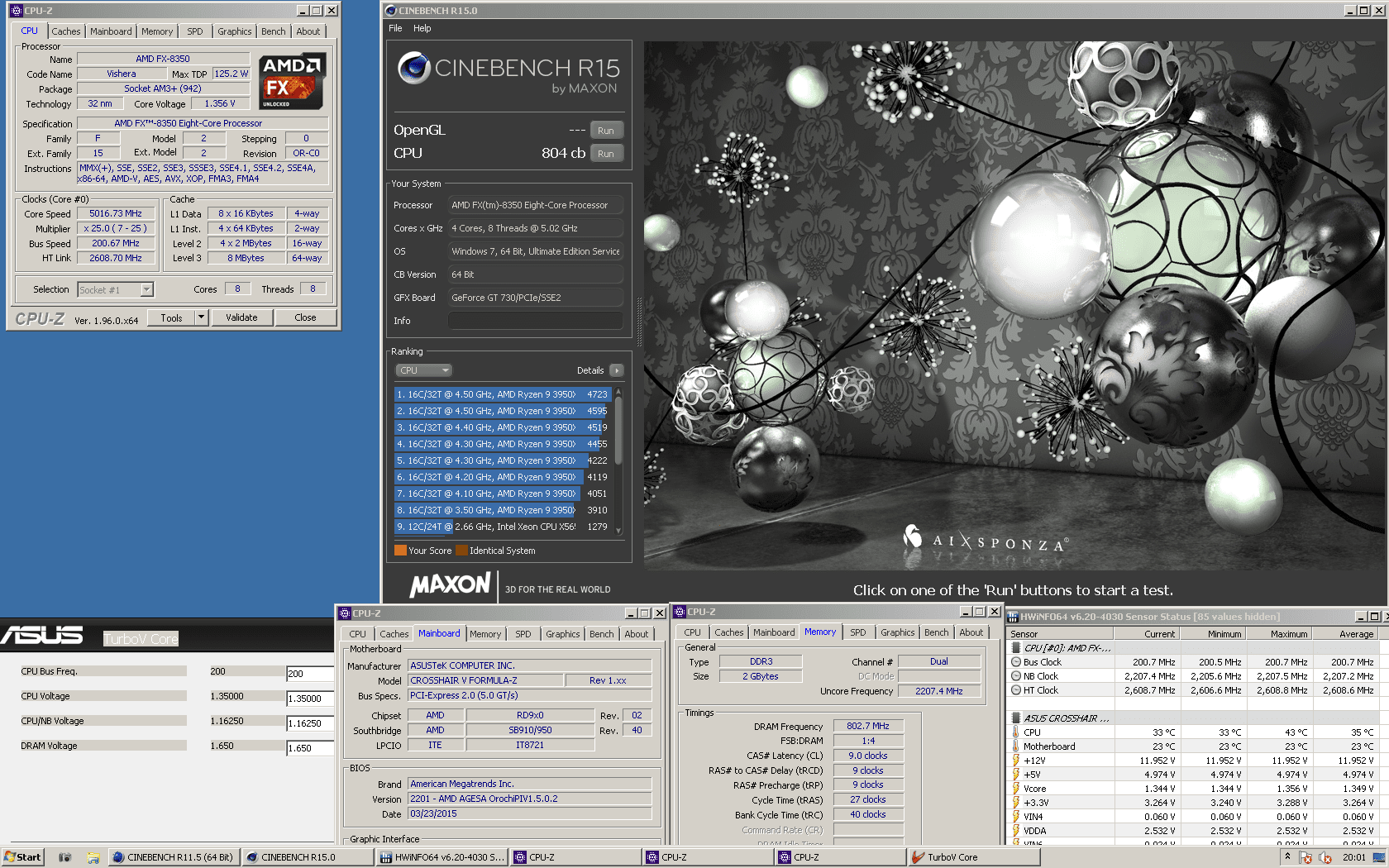Click the Cinebench R15 sphere logo
1389x868 pixels.
413,68
